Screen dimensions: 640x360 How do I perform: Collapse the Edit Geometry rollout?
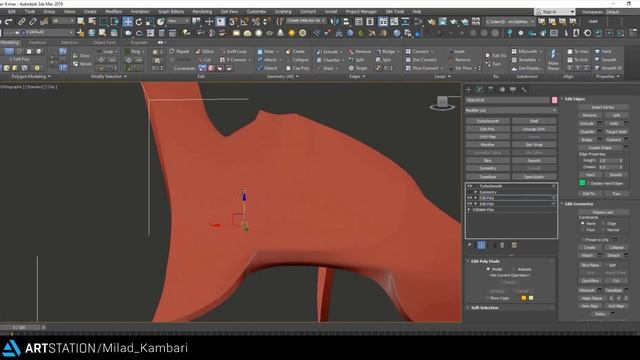pyautogui.click(x=578, y=204)
